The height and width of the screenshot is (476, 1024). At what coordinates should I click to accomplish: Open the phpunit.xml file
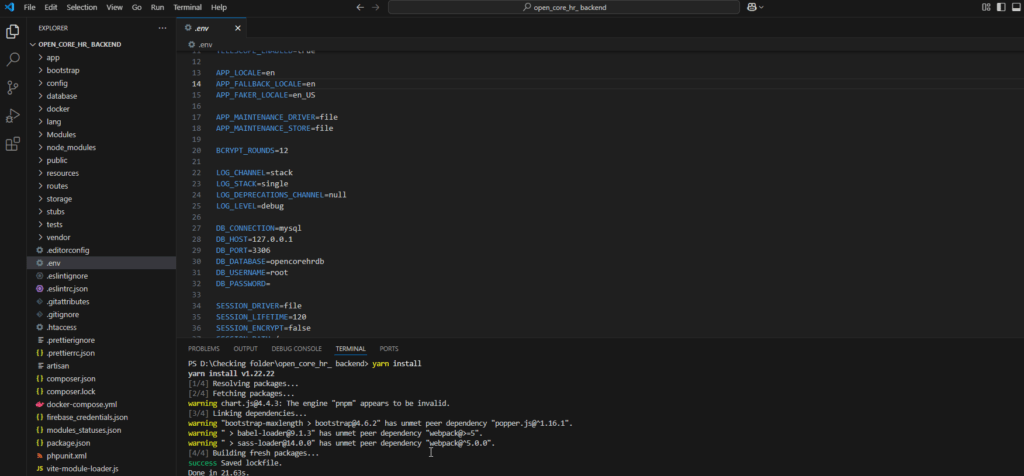(x=101, y=456)
